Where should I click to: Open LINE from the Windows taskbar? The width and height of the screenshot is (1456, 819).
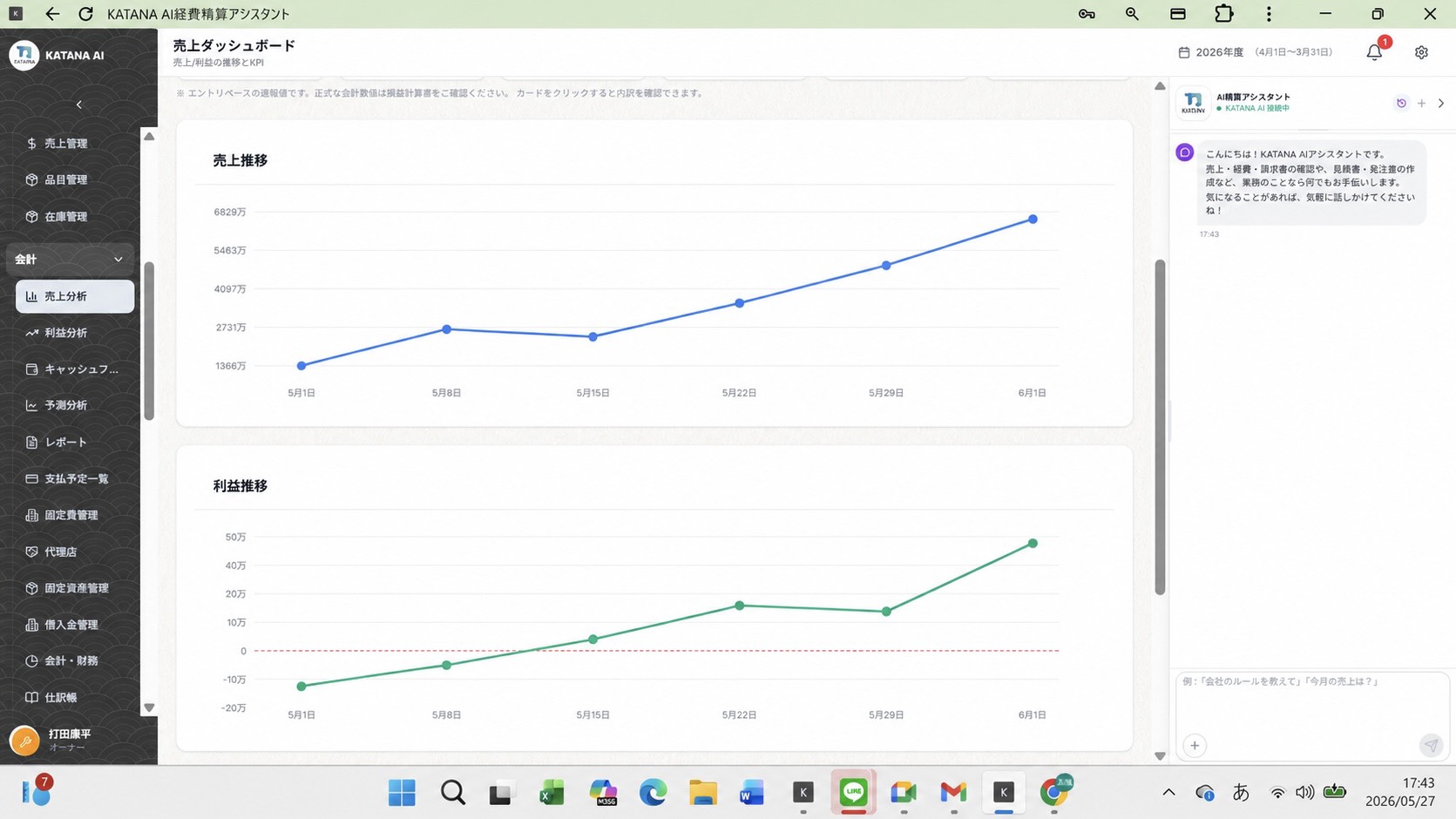pyautogui.click(x=853, y=792)
